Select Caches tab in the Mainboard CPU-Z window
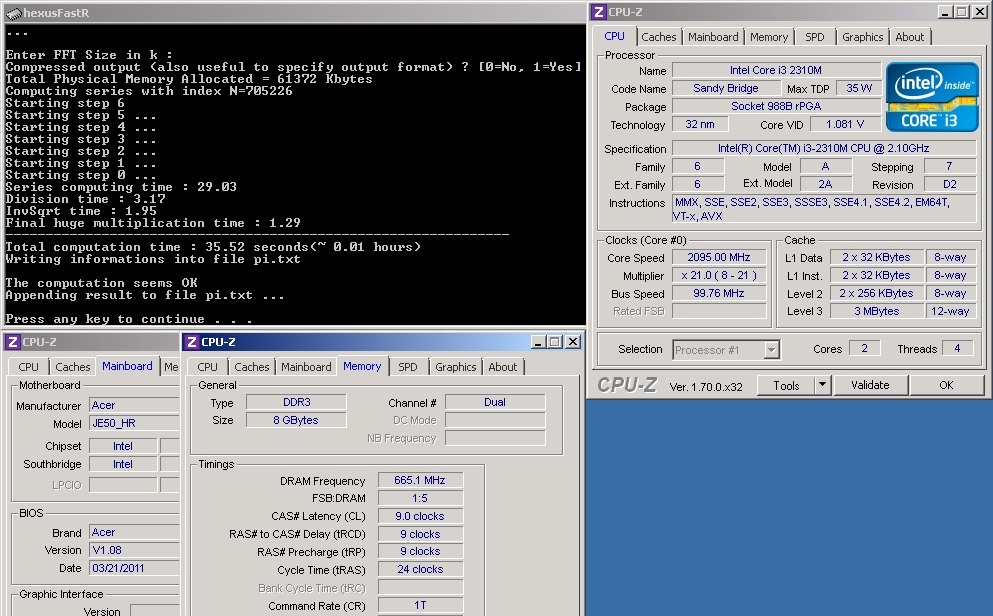 72,367
